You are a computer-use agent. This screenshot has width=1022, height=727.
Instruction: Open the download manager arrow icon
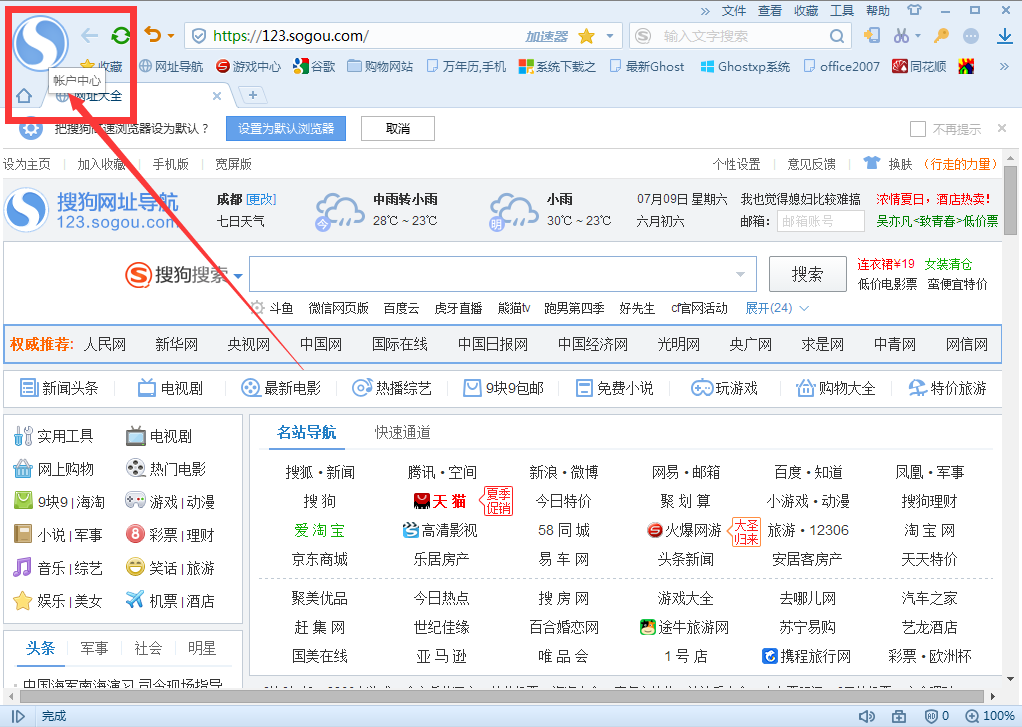[x=1005, y=36]
